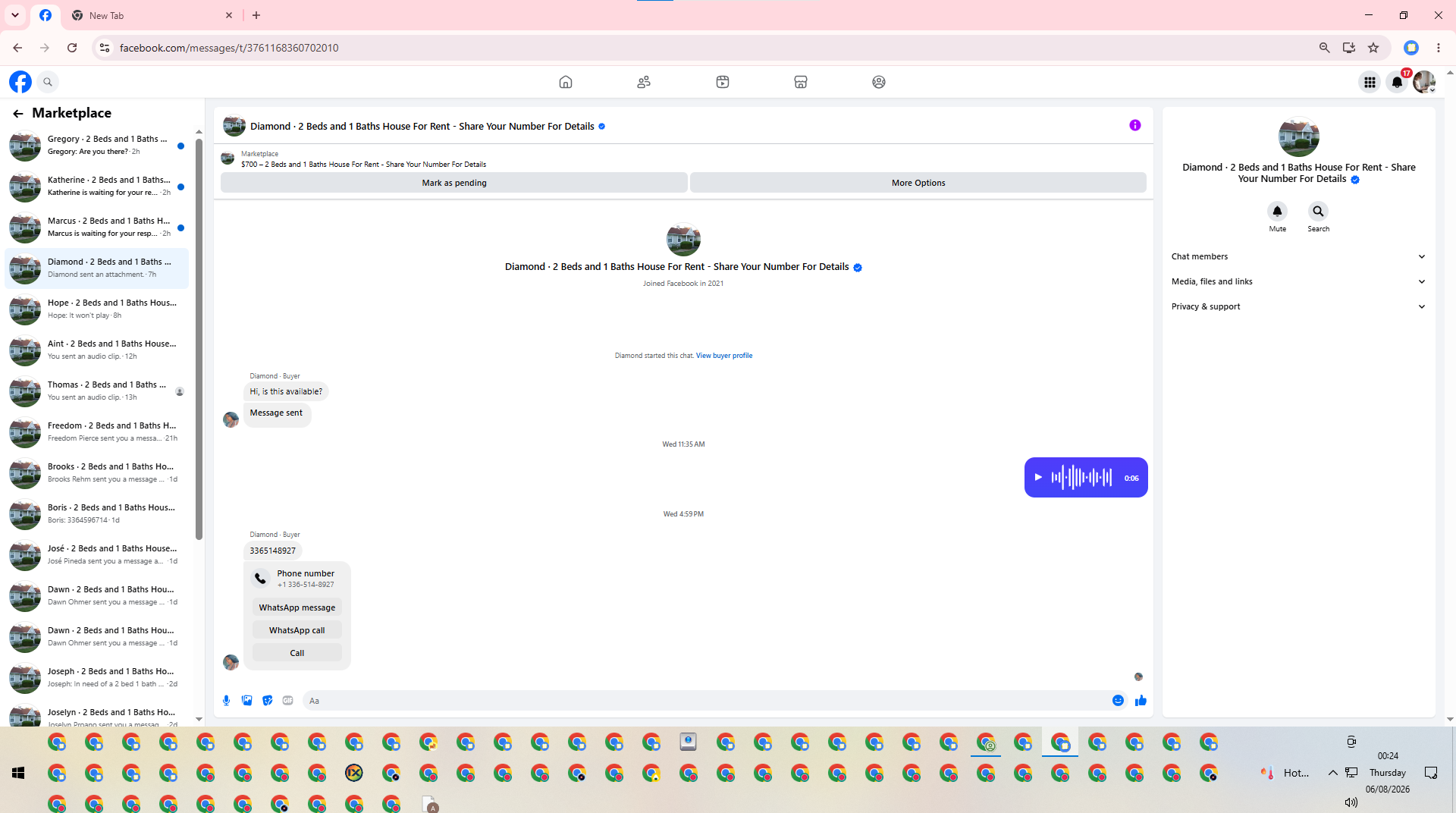Viewport: 1456px width, 813px height.
Task: Open Facebook Home feed icon
Action: (x=566, y=82)
